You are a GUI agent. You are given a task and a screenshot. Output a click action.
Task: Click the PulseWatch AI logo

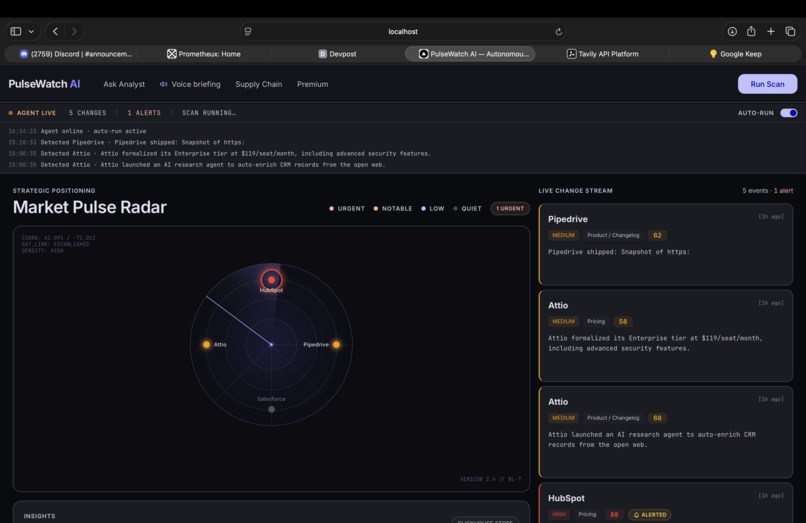[44, 84]
